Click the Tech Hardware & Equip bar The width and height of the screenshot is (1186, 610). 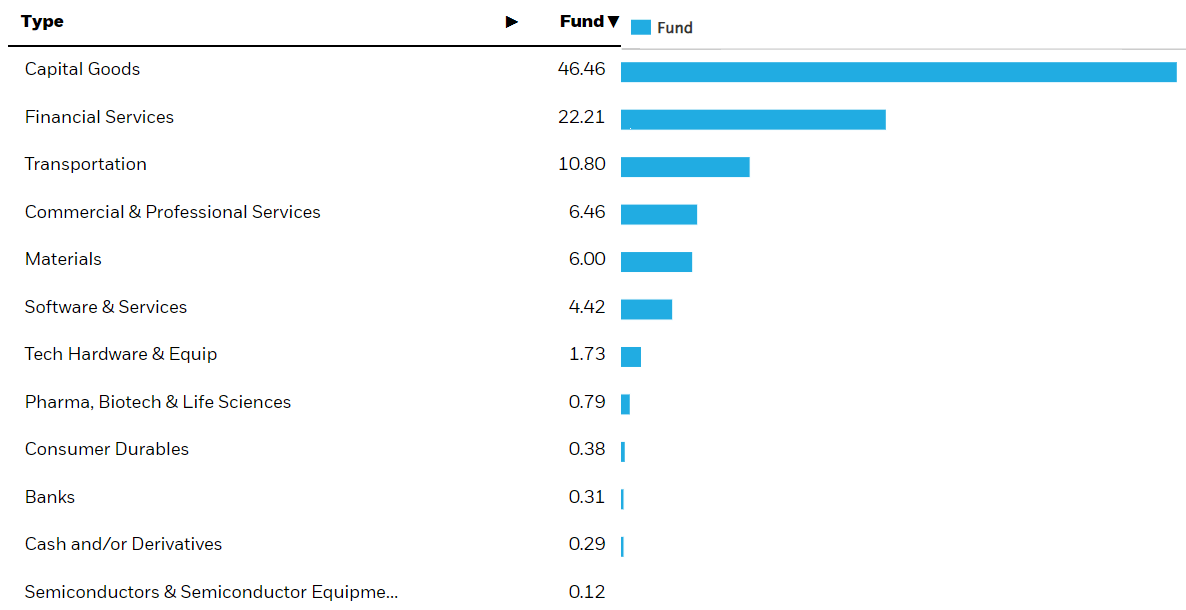pos(630,355)
